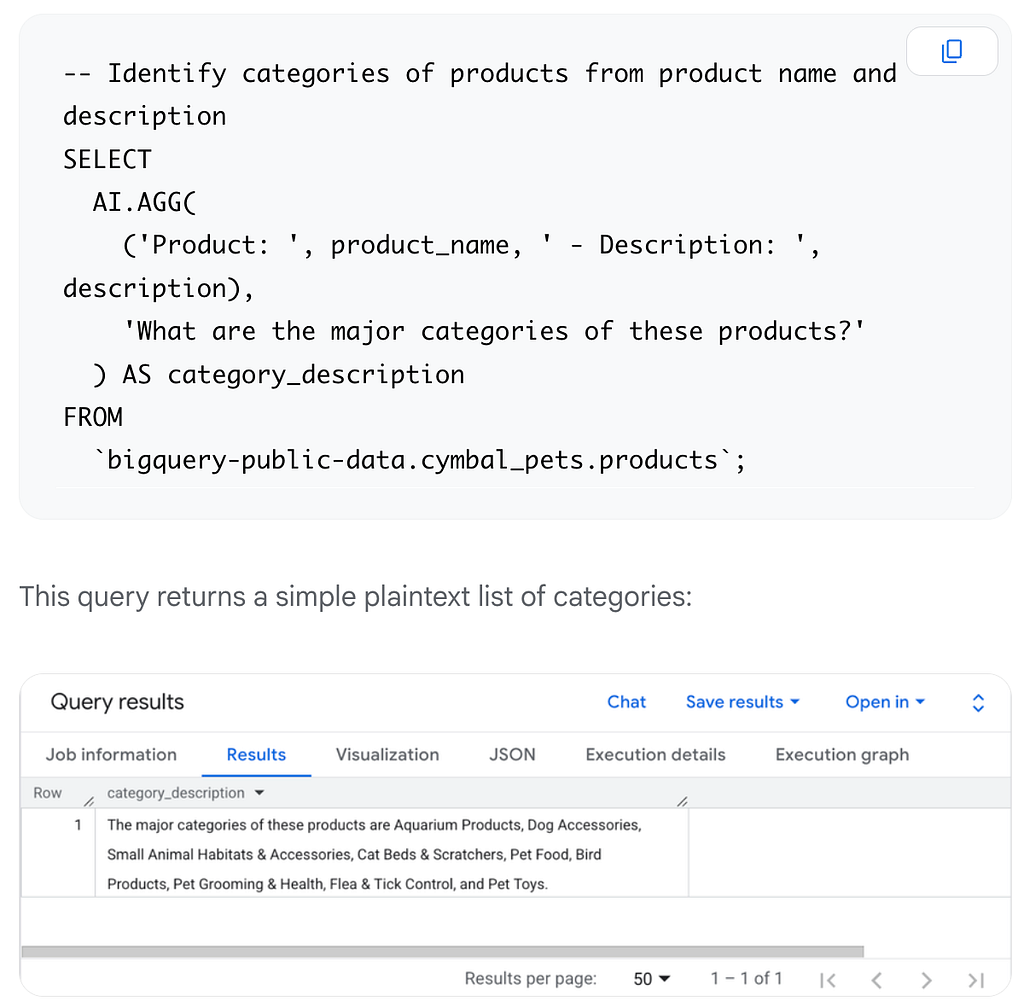Click 'This query returns a simple plaintext' sentence
The width and height of the screenshot is (1024, 1007).
point(355,596)
